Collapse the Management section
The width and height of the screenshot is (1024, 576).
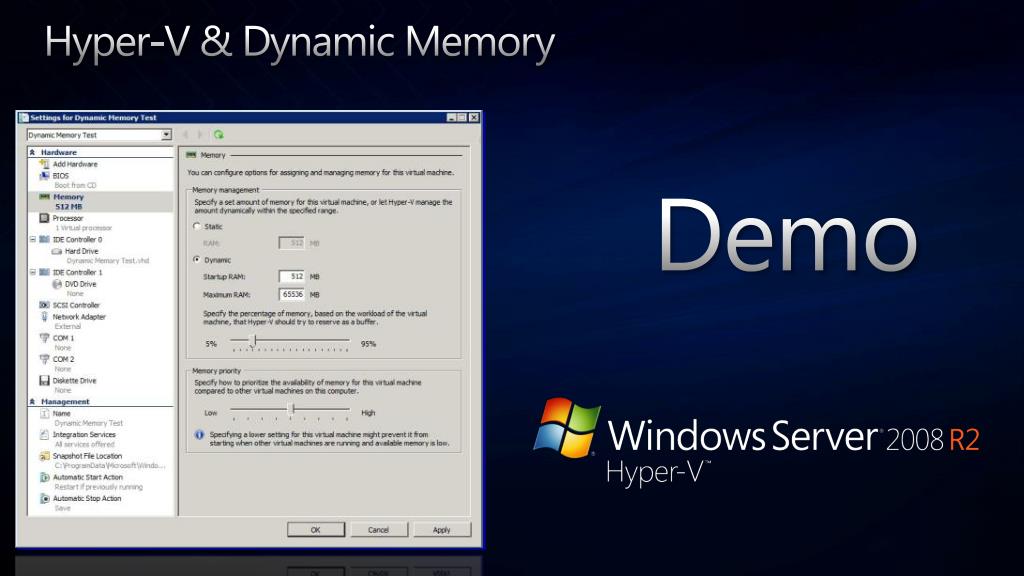(32, 402)
